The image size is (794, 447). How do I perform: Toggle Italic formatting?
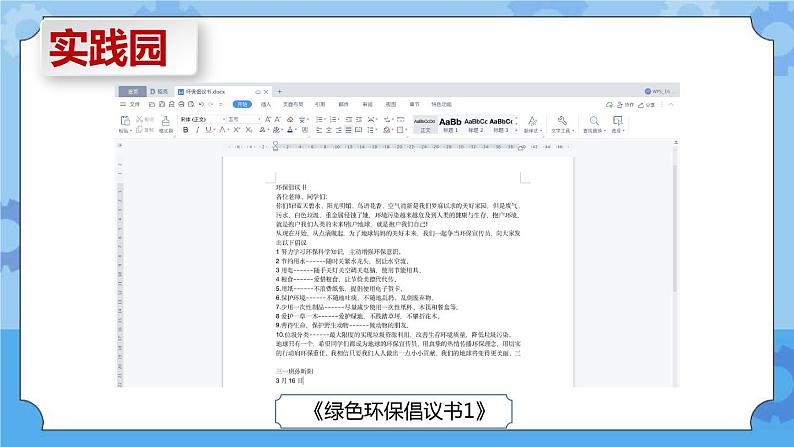click(x=197, y=130)
